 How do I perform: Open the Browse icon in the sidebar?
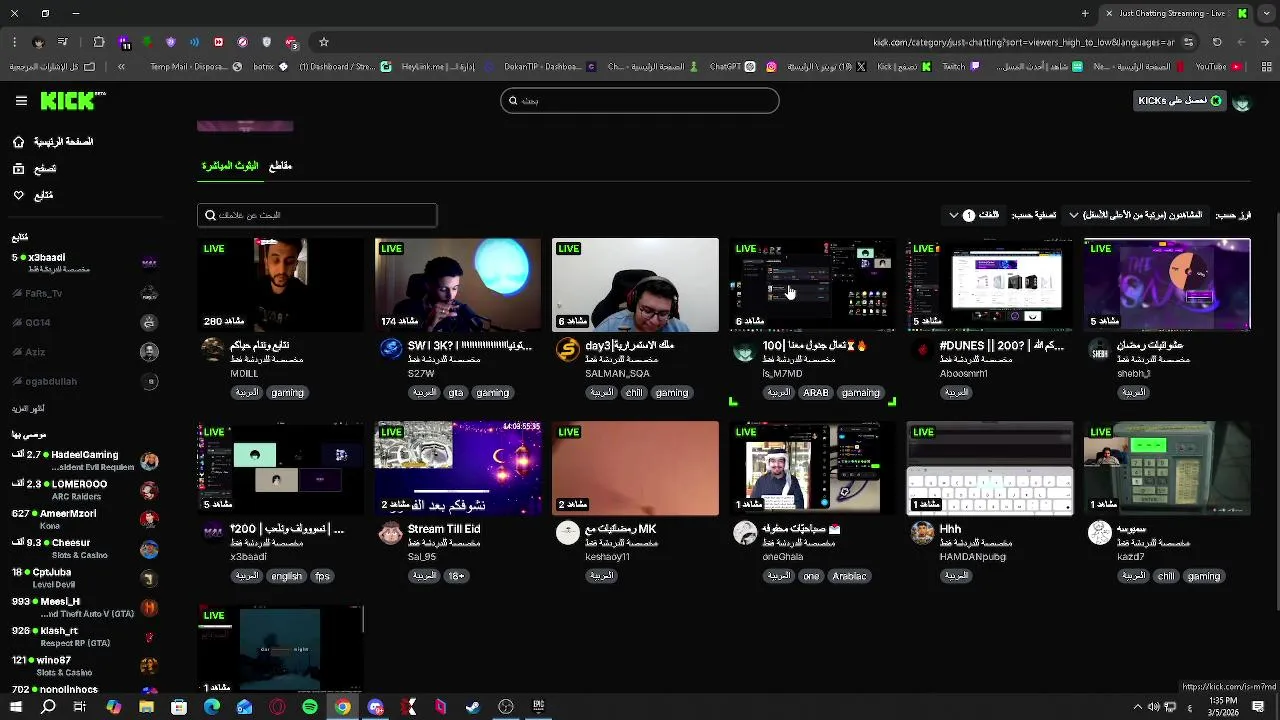coord(18,169)
